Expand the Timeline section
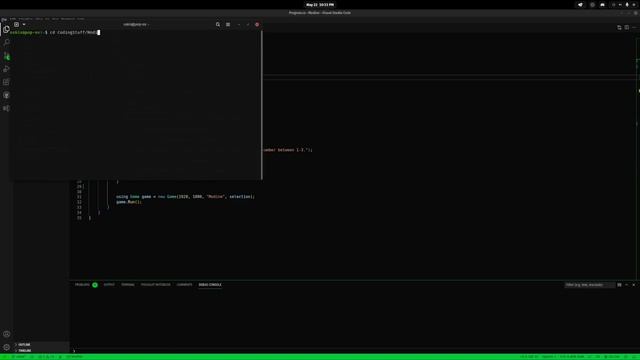Screen dimensions: 640x360 coord(41,350)
